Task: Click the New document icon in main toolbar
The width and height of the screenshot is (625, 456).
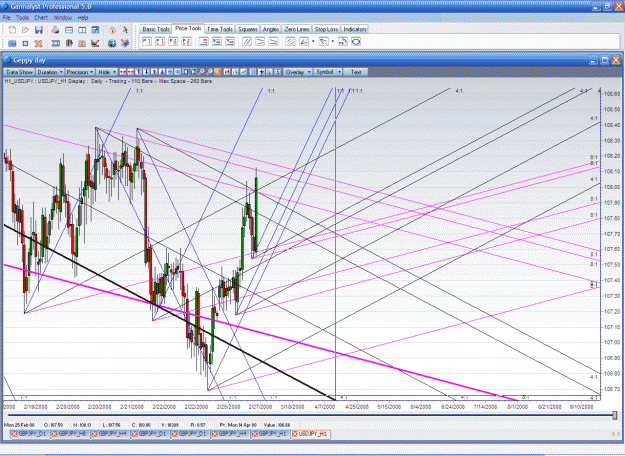Action: click(x=12, y=30)
